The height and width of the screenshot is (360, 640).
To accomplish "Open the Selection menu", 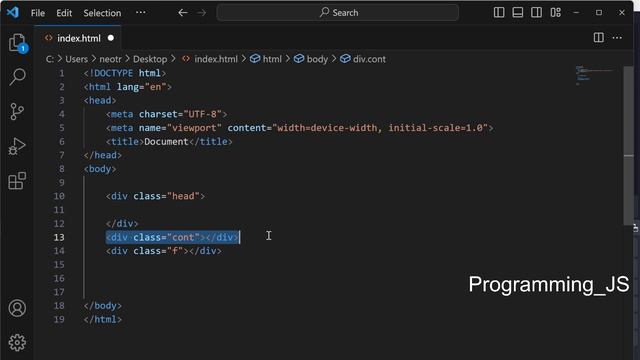I will pyautogui.click(x=102, y=13).
